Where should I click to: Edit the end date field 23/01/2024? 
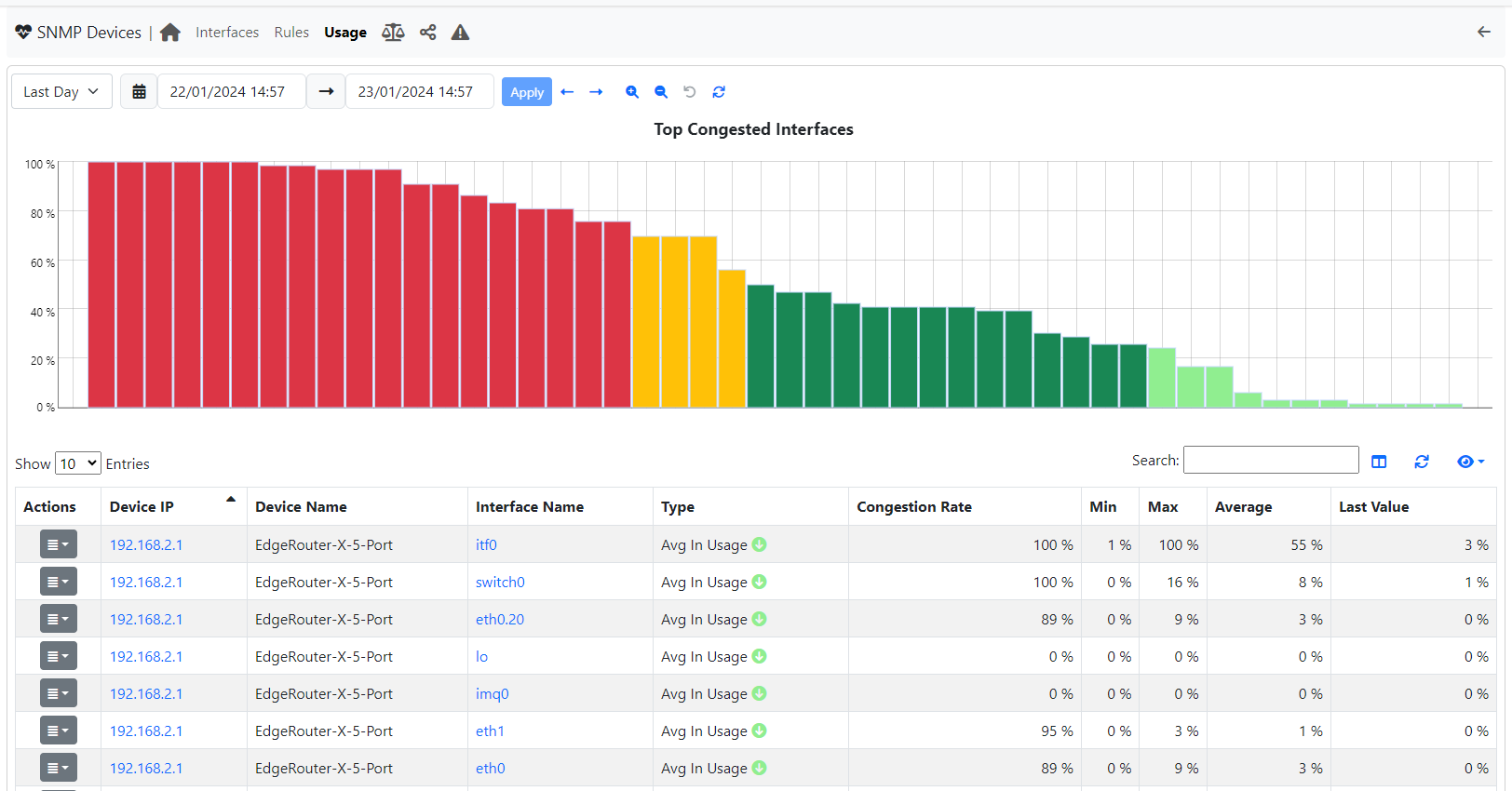pyautogui.click(x=420, y=91)
